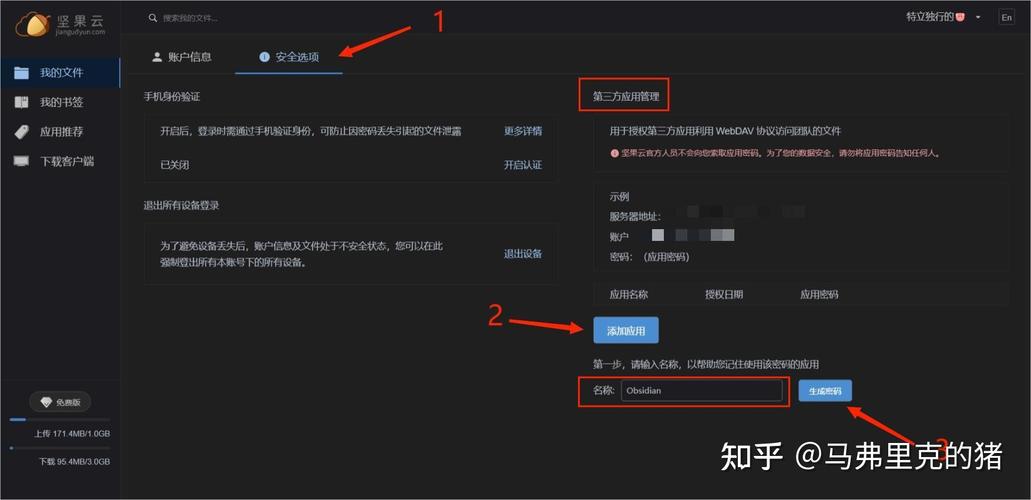The height and width of the screenshot is (500, 1031).
Task: Click the monitor icon beside 下载客户端
Action: tap(22, 161)
